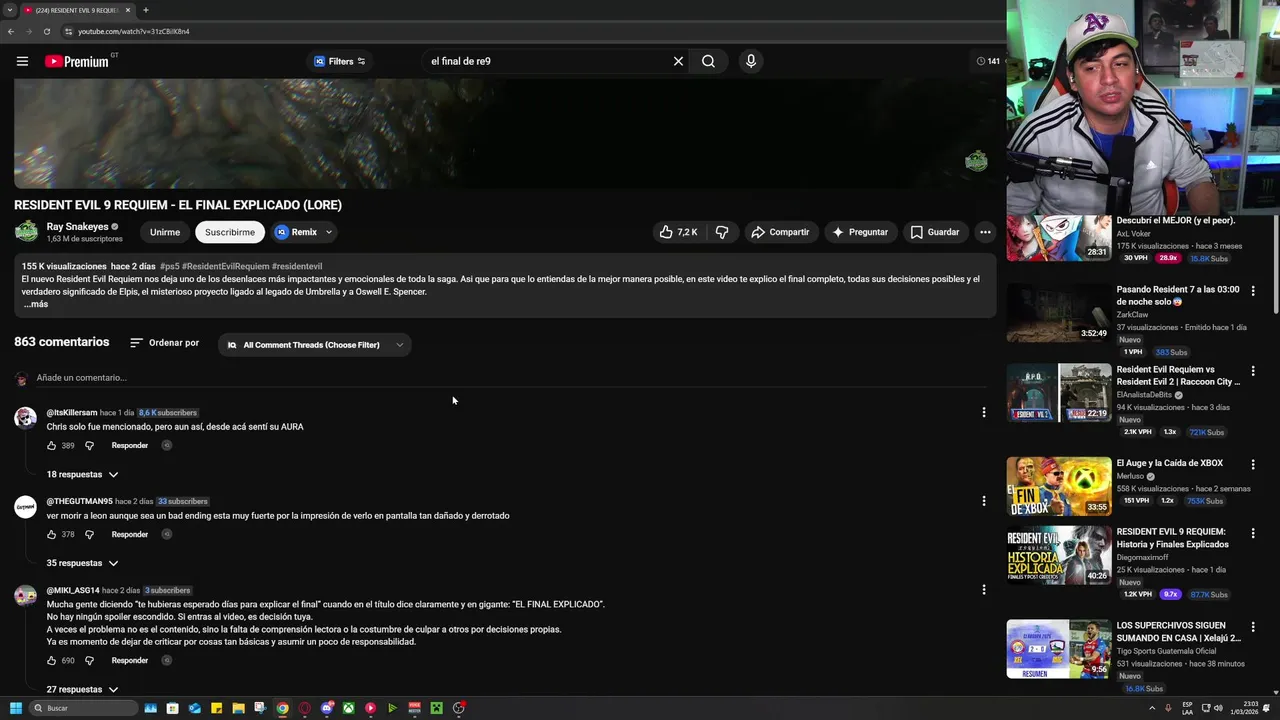
Task: Open more actions ellipsis beside Guardar
Action: (985, 232)
